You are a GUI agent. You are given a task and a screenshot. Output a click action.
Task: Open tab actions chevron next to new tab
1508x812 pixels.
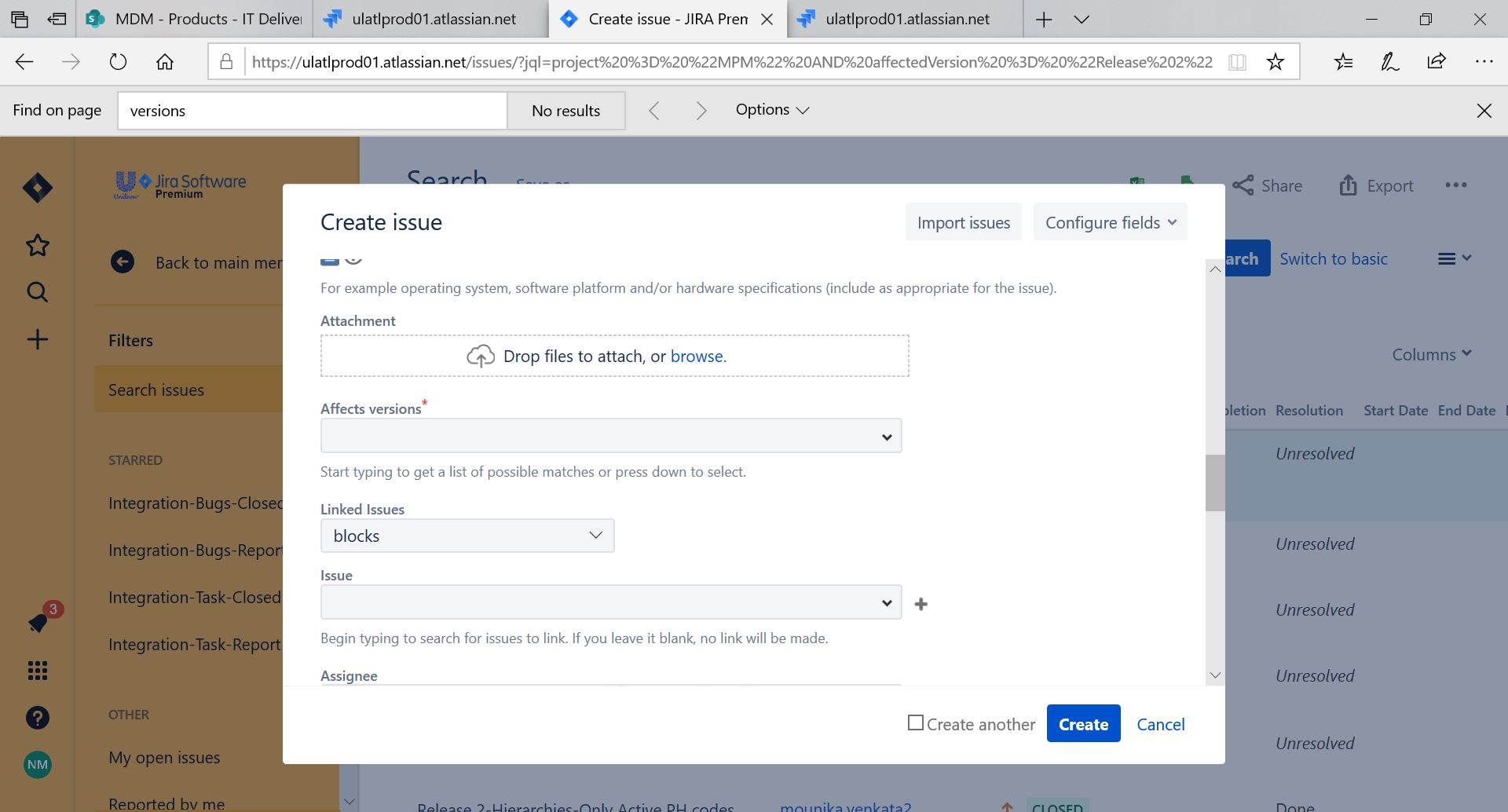(x=1082, y=20)
